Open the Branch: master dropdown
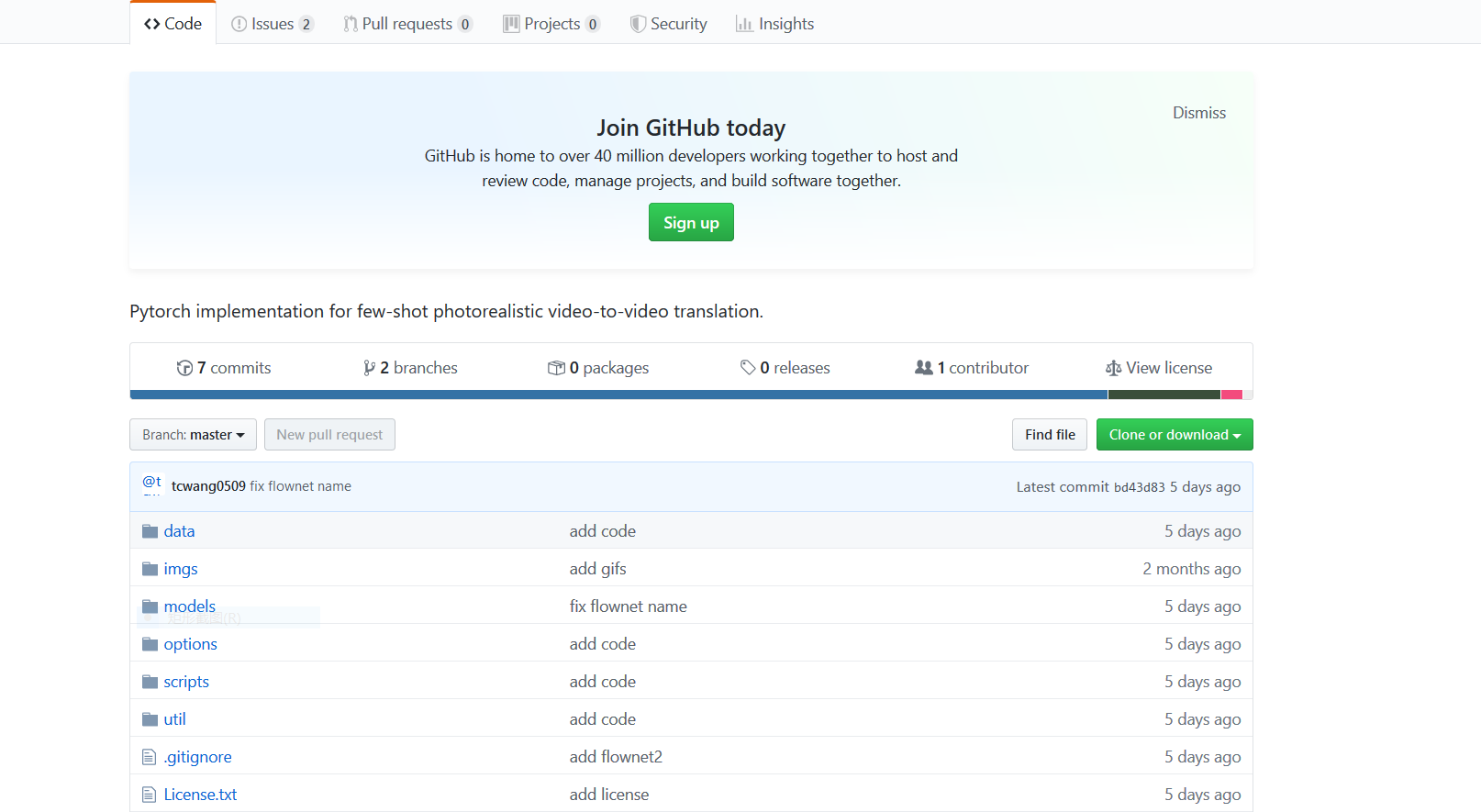 (x=193, y=435)
